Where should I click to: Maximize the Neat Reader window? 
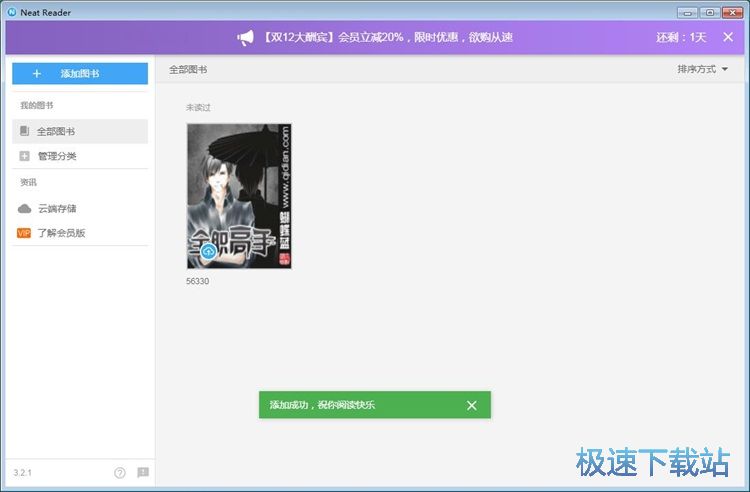pyautogui.click(x=710, y=12)
